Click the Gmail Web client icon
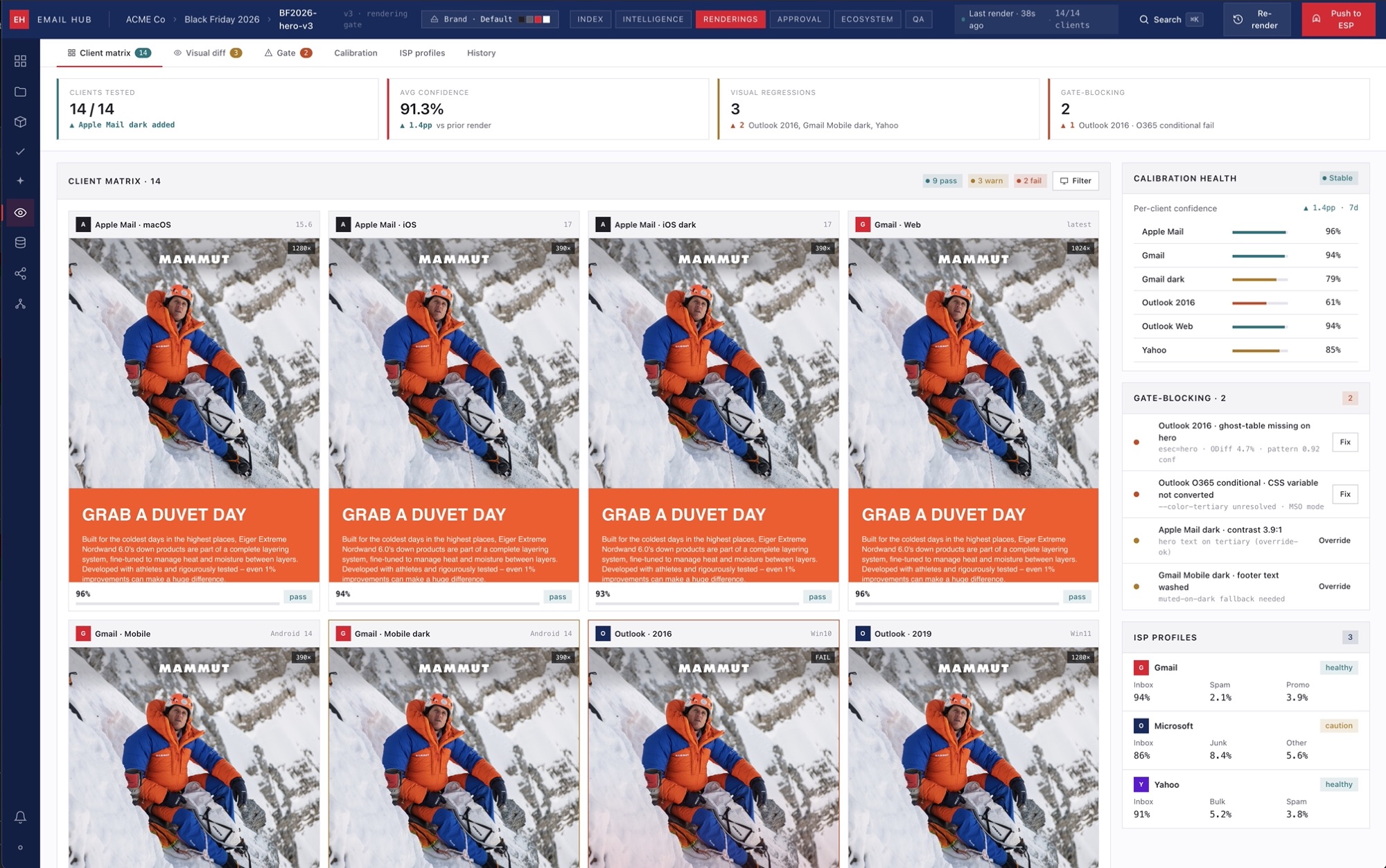Viewport: 1386px width, 868px height. [863, 224]
